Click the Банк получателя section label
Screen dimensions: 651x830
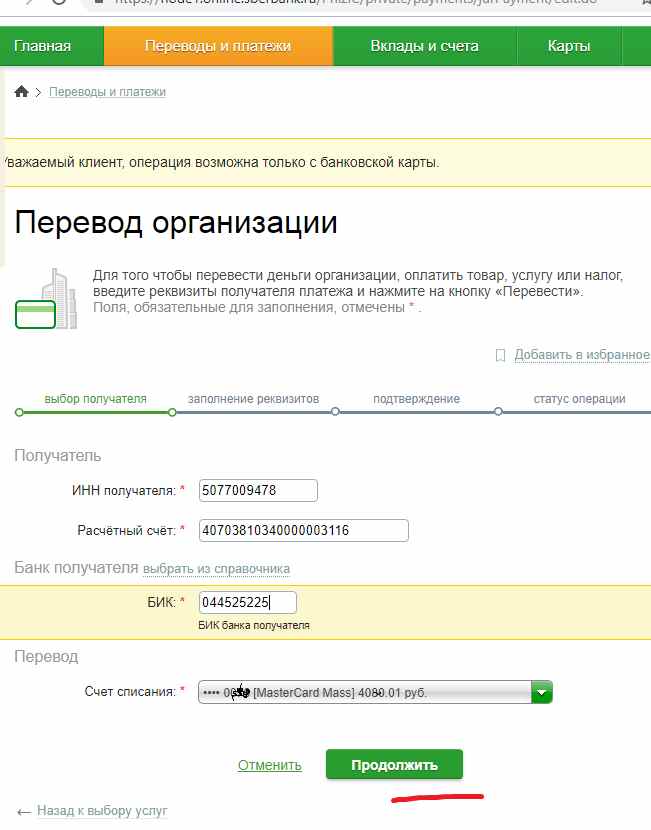(x=76, y=567)
